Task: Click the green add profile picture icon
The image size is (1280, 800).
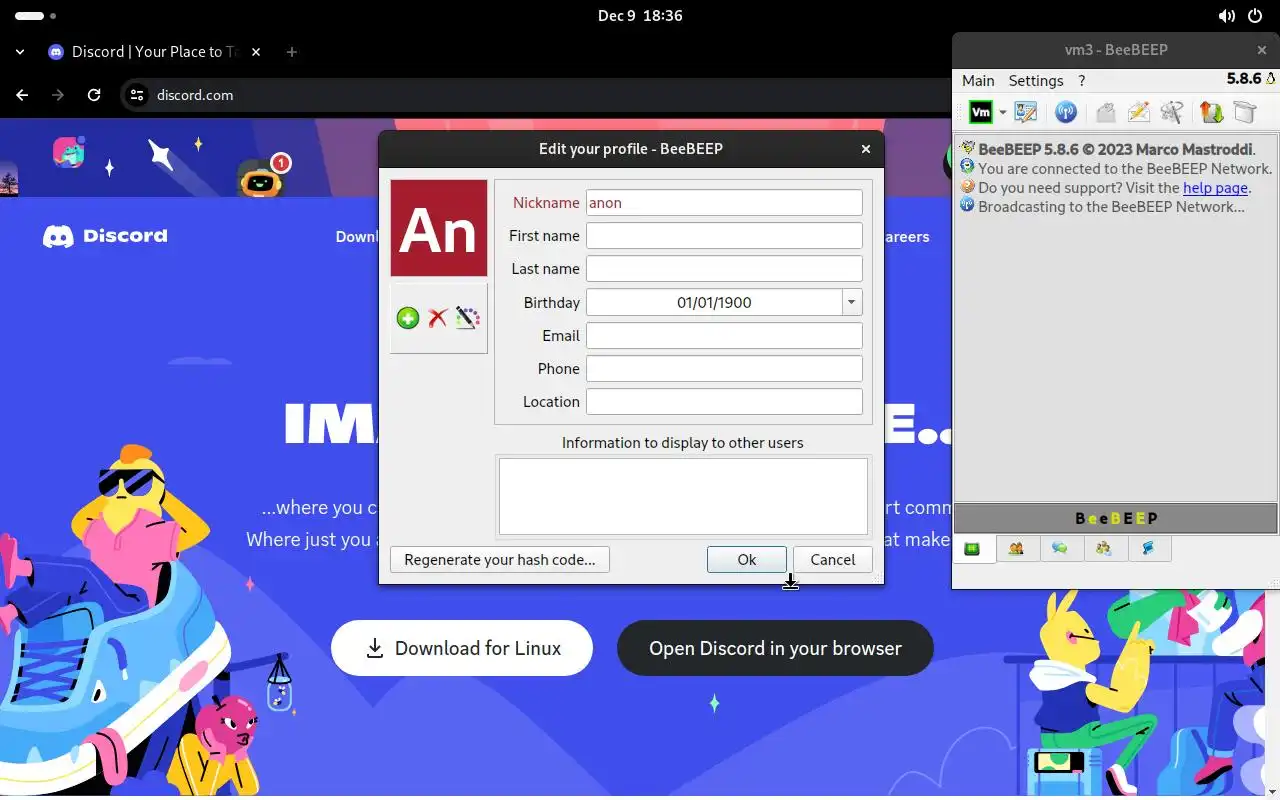Action: click(x=408, y=318)
